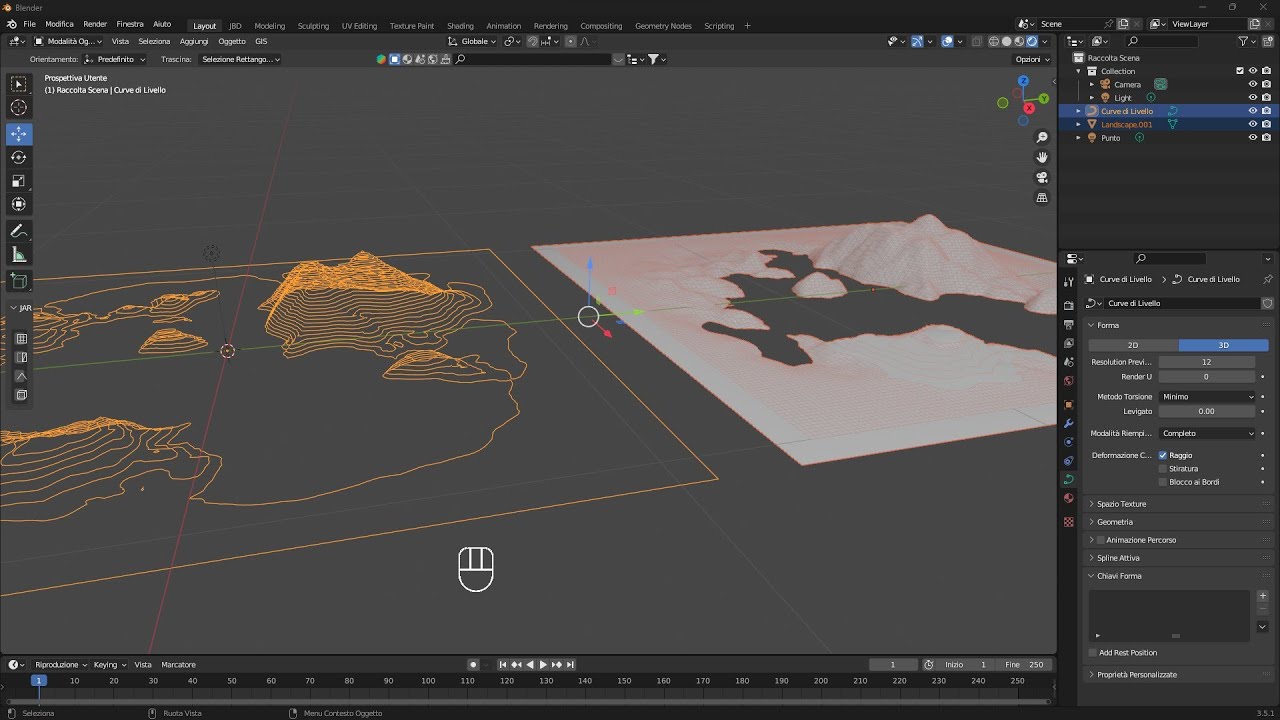Viewport: 1280px width, 720px height.
Task: Open the Render properties tab
Action: (x=1069, y=305)
